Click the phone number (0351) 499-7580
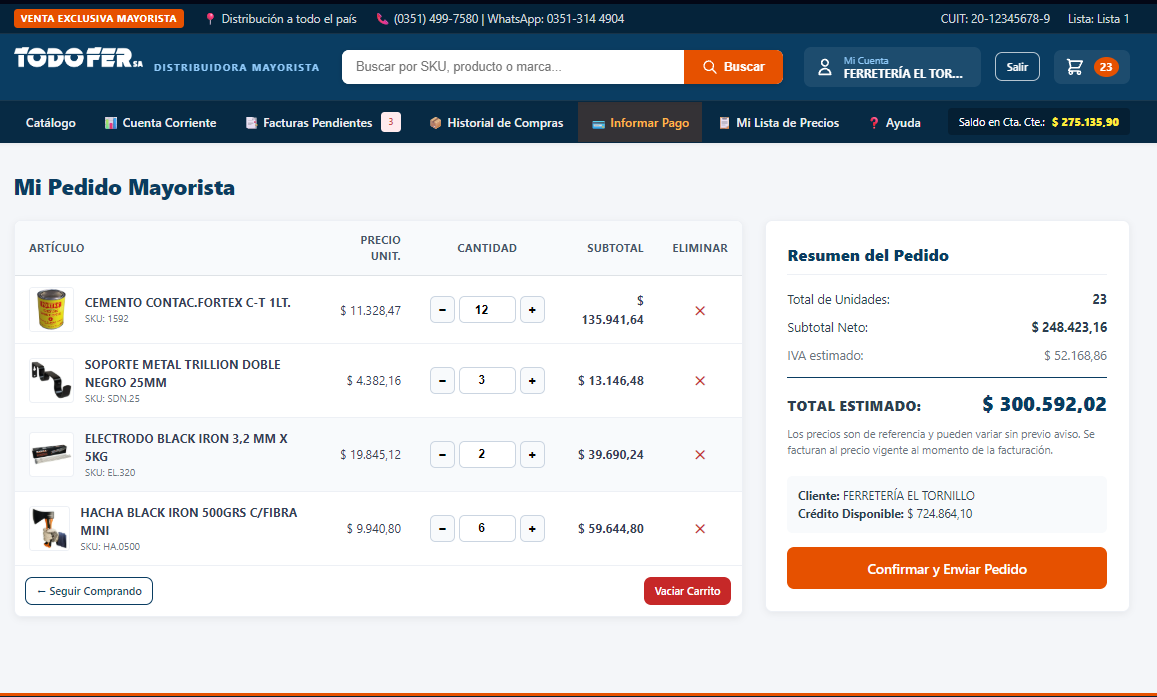 point(435,19)
